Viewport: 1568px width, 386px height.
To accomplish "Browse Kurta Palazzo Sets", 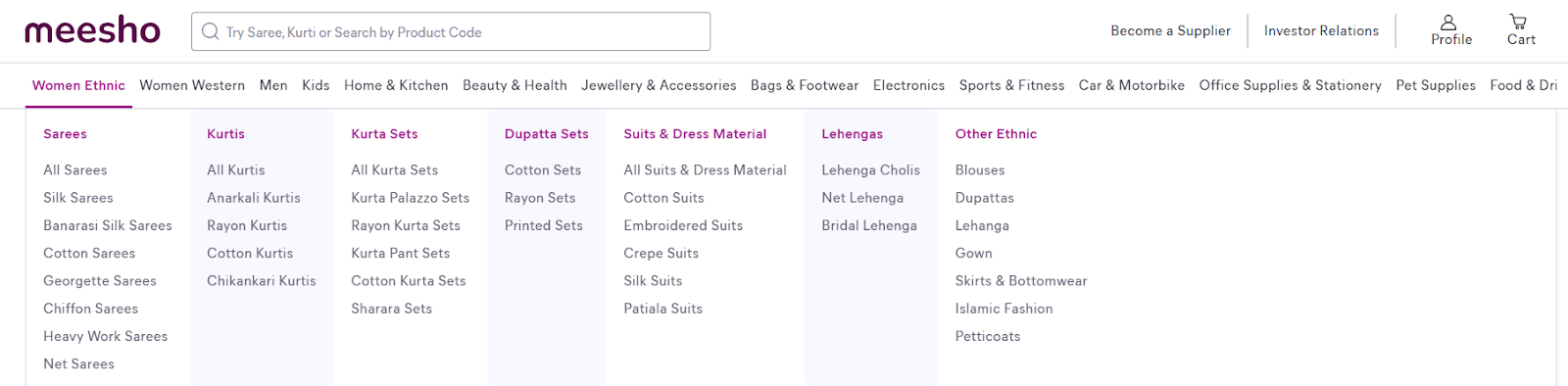I will [x=411, y=198].
